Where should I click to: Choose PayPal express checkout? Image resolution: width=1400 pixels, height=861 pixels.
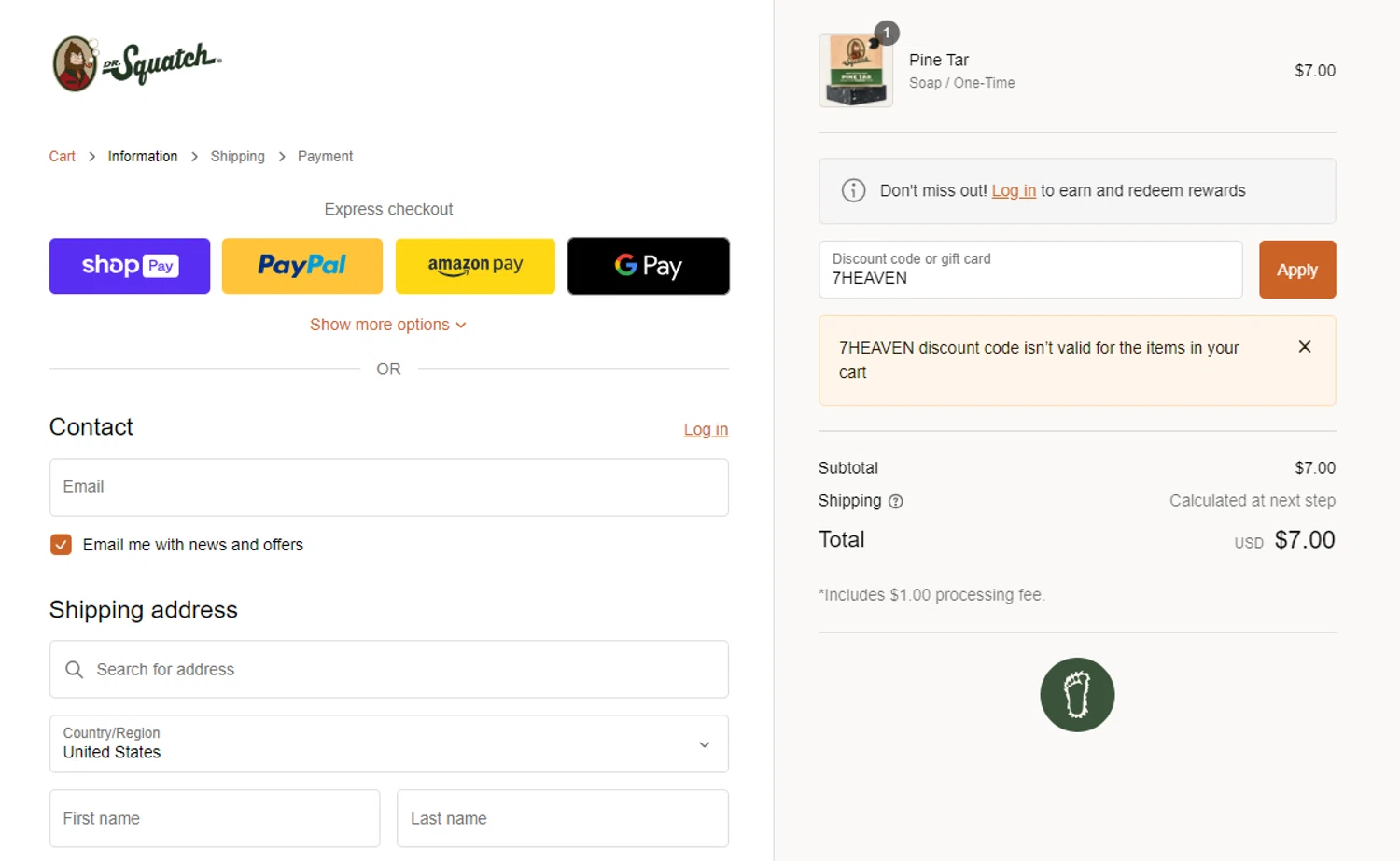pos(301,266)
